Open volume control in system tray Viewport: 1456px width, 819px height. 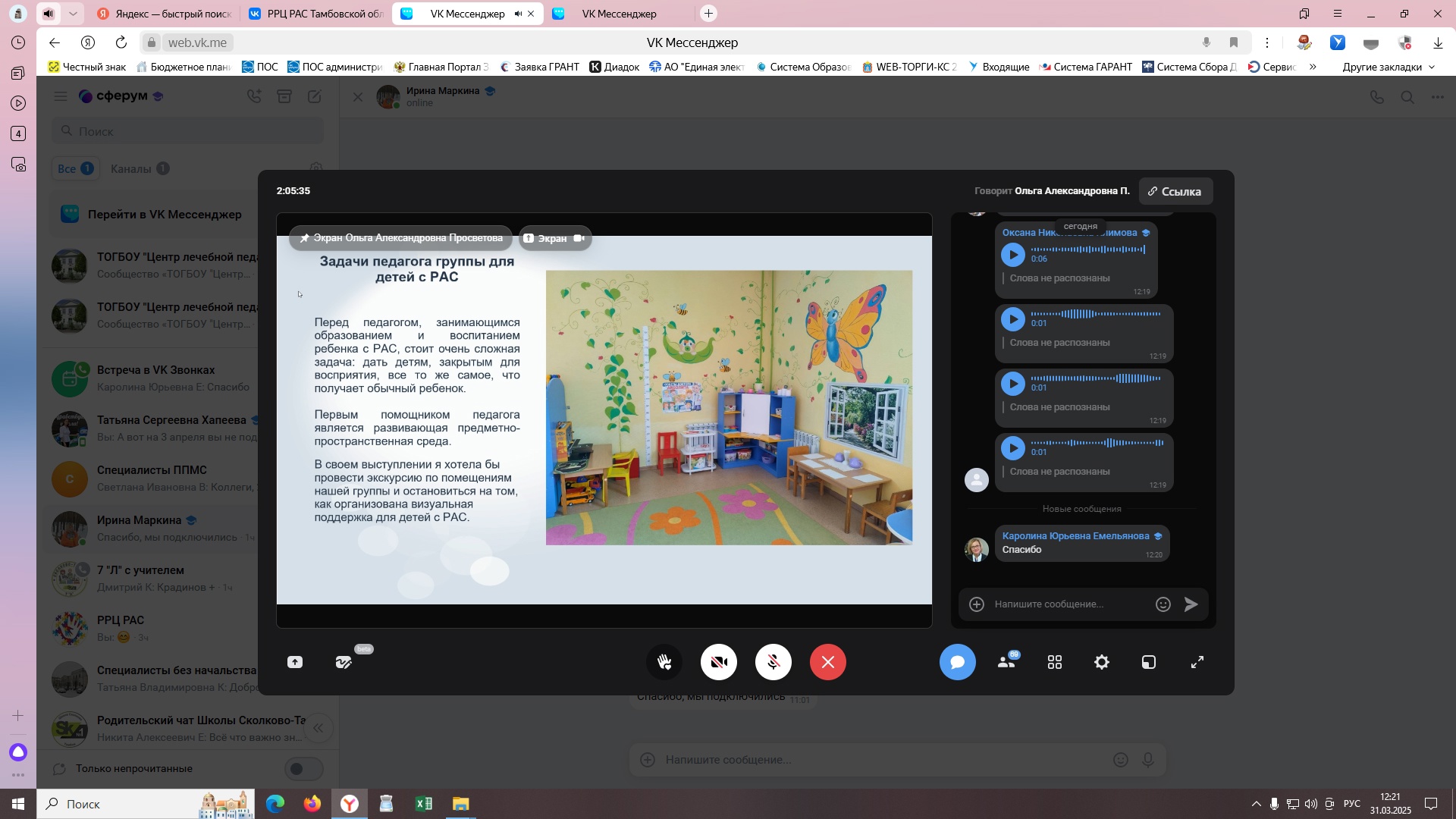tap(1311, 804)
